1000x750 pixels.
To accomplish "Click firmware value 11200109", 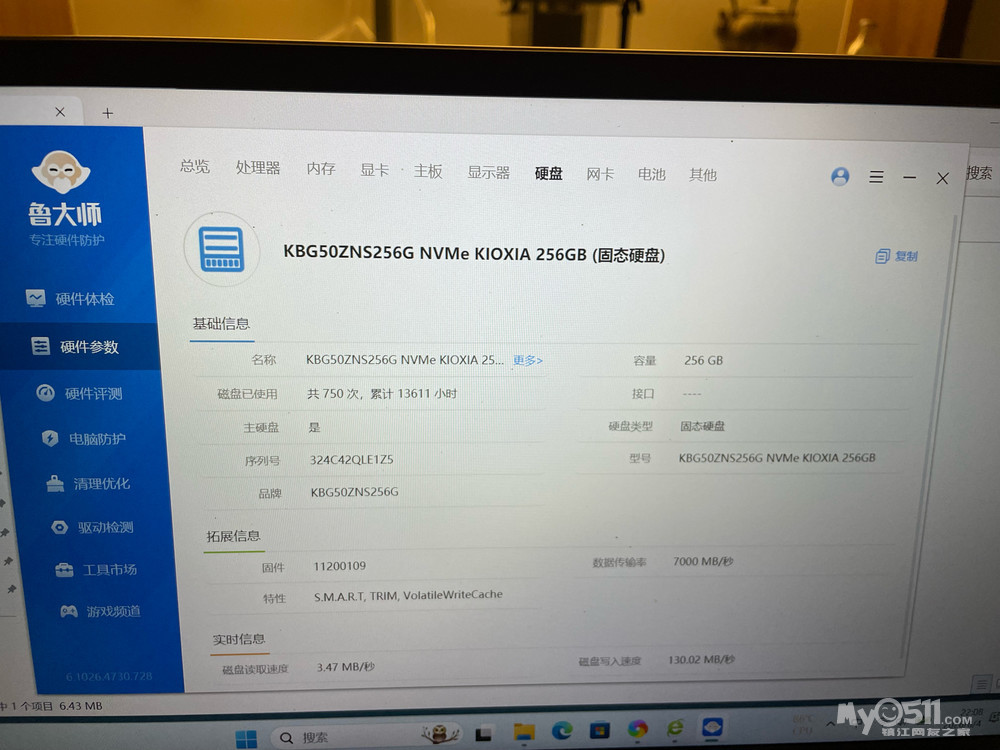I will [x=339, y=566].
